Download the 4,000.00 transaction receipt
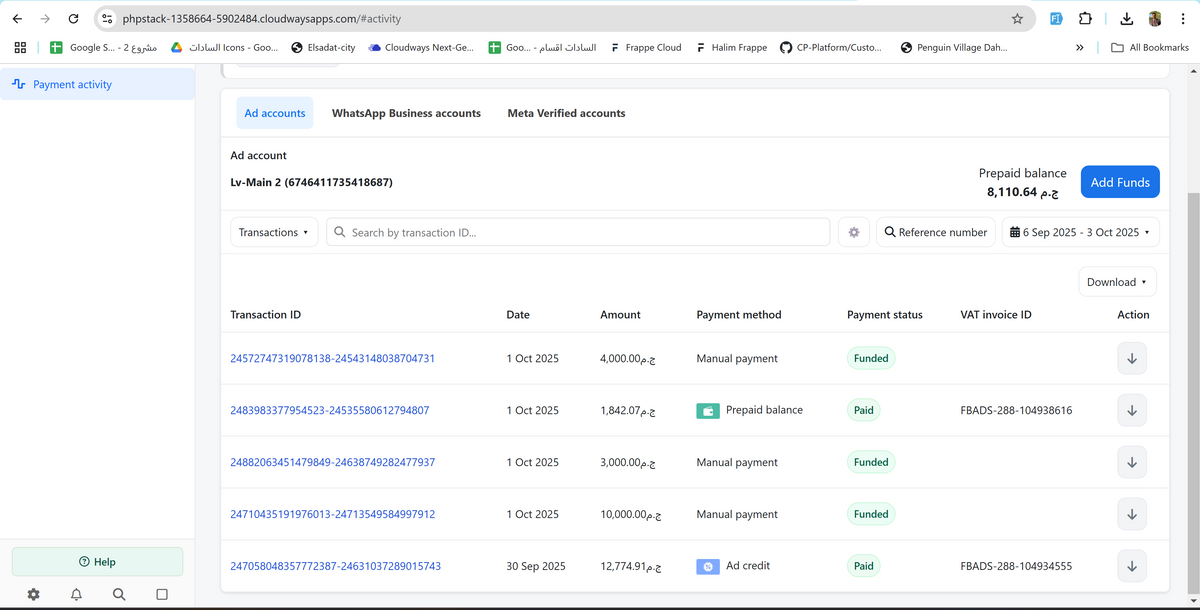Image resolution: width=1200 pixels, height=610 pixels. (x=1131, y=358)
